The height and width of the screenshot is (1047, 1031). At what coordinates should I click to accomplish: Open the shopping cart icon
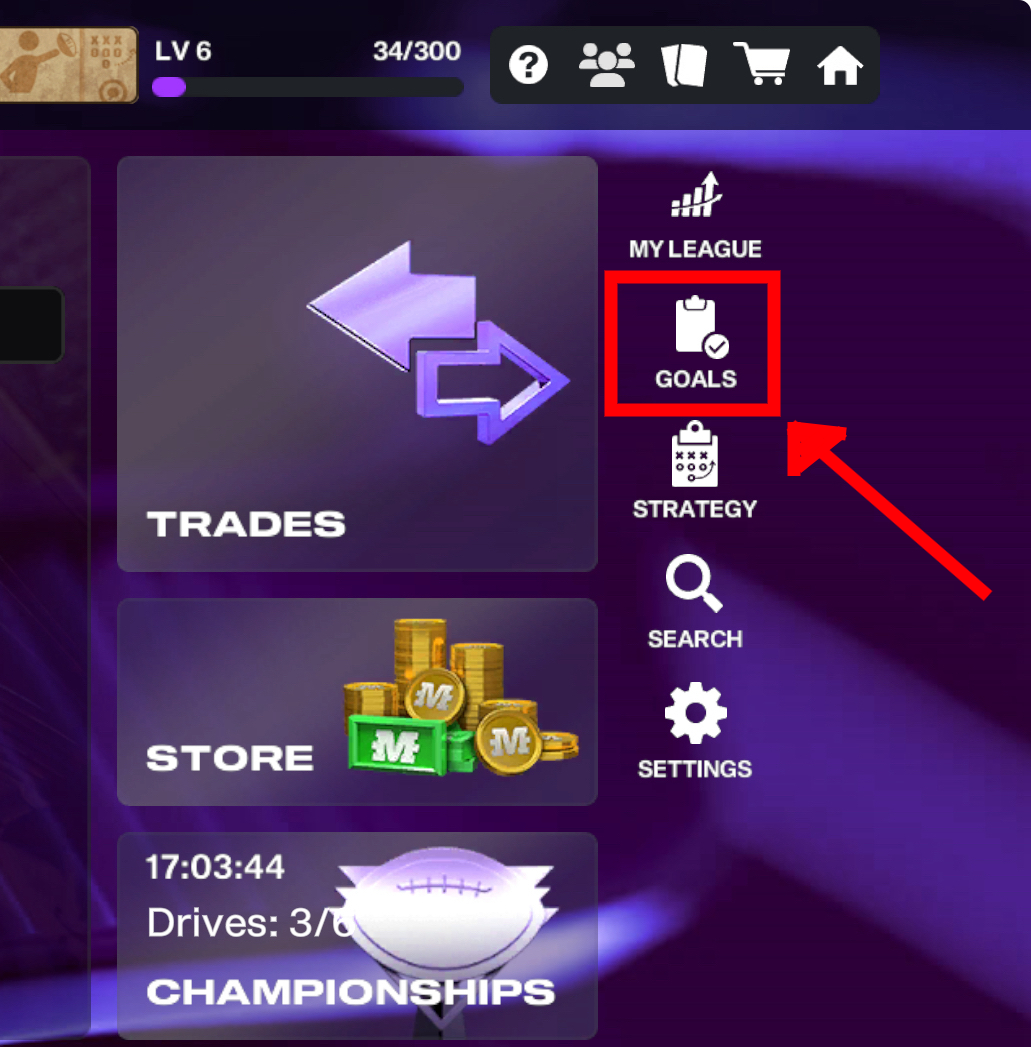coord(762,63)
